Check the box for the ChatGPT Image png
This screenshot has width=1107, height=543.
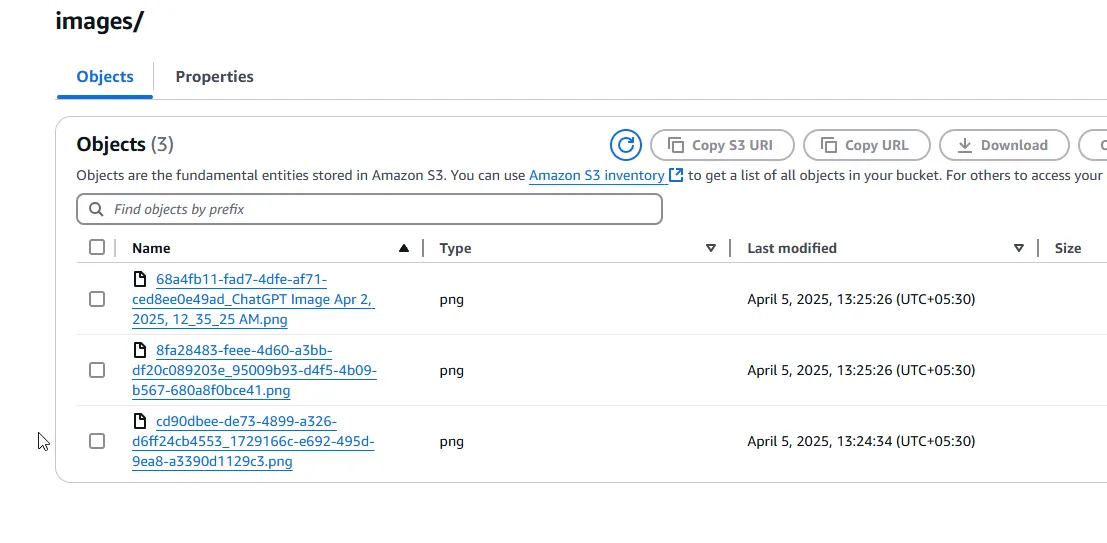(x=97, y=299)
